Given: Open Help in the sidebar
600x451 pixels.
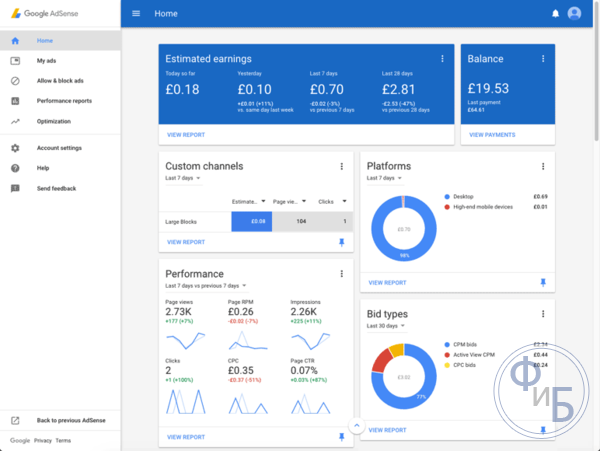Looking at the screenshot, I should click(x=60, y=168).
